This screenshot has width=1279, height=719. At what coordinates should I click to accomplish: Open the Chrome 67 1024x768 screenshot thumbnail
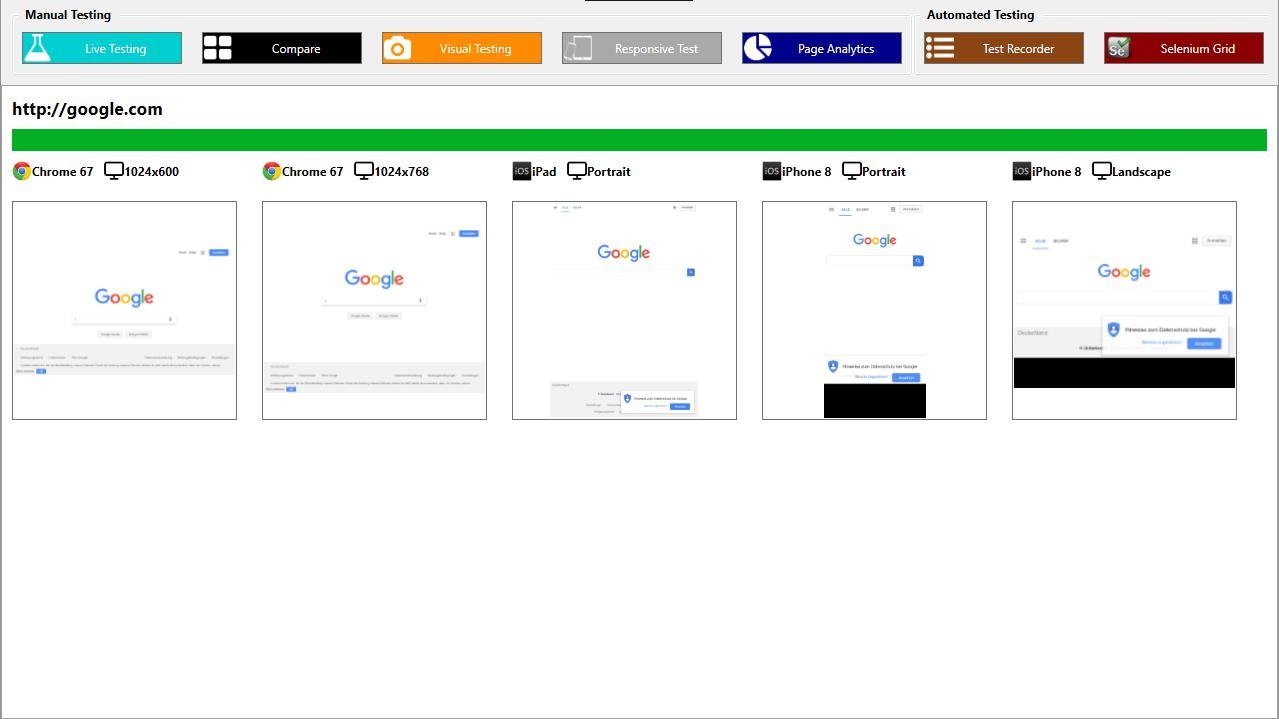(374, 310)
